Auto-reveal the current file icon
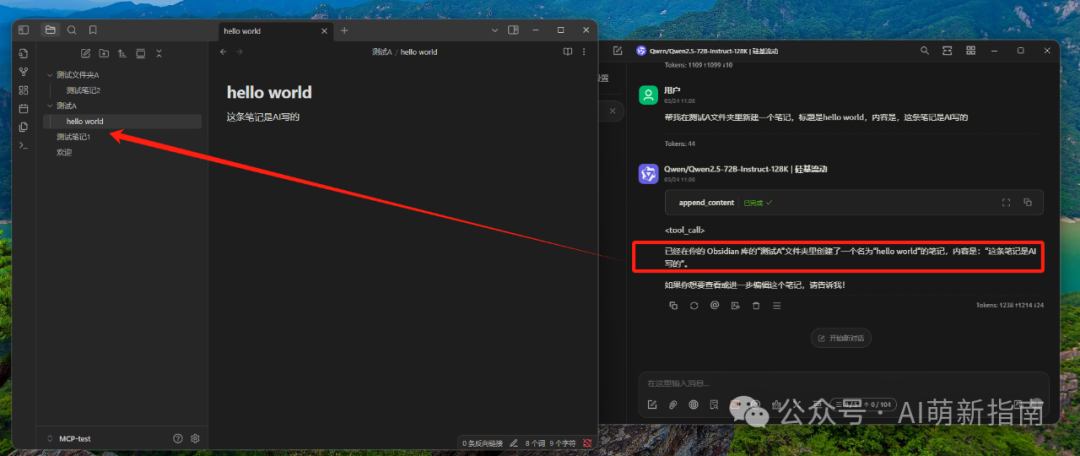This screenshot has height=456, width=1080. 141,53
